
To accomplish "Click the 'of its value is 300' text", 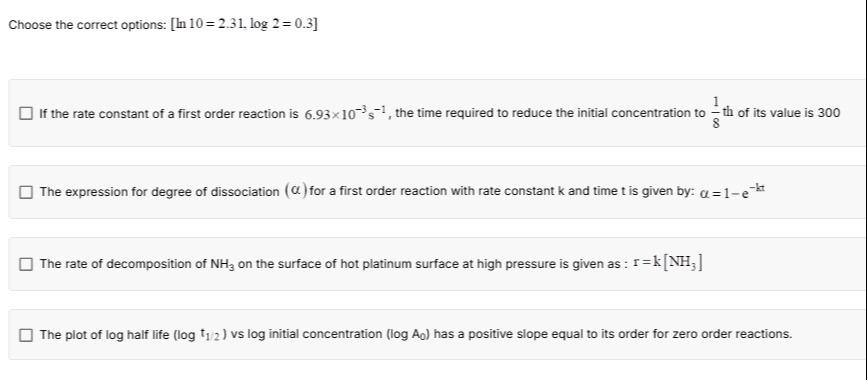I will click(x=789, y=113).
